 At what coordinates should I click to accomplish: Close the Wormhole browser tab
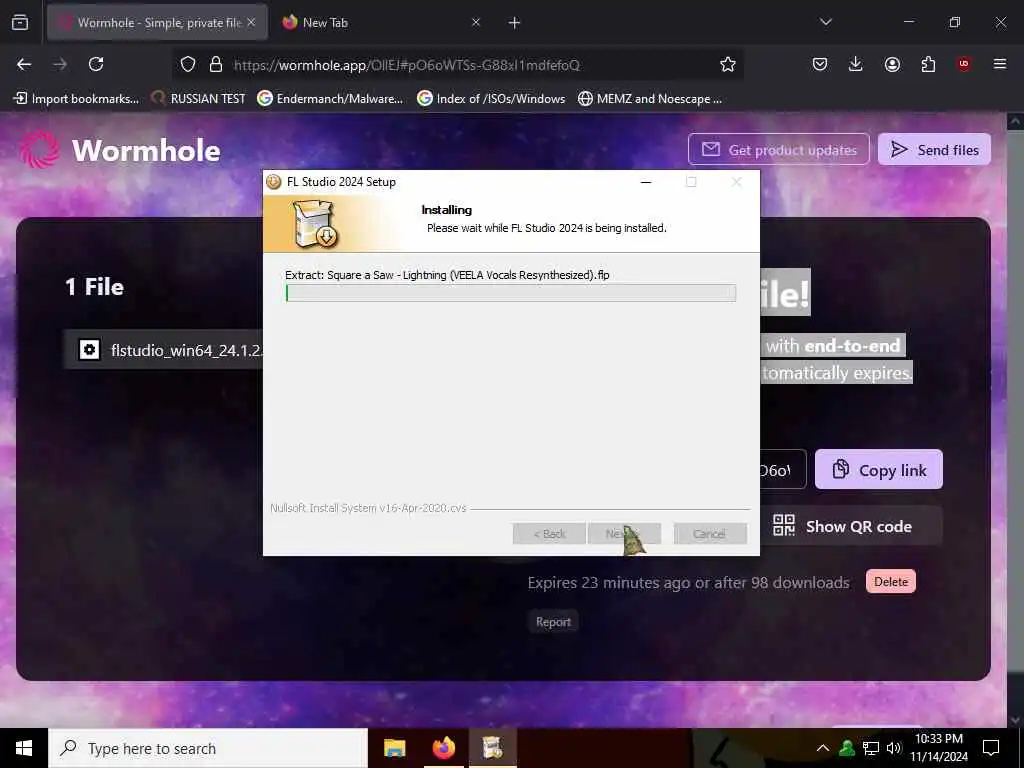pyautogui.click(x=251, y=22)
